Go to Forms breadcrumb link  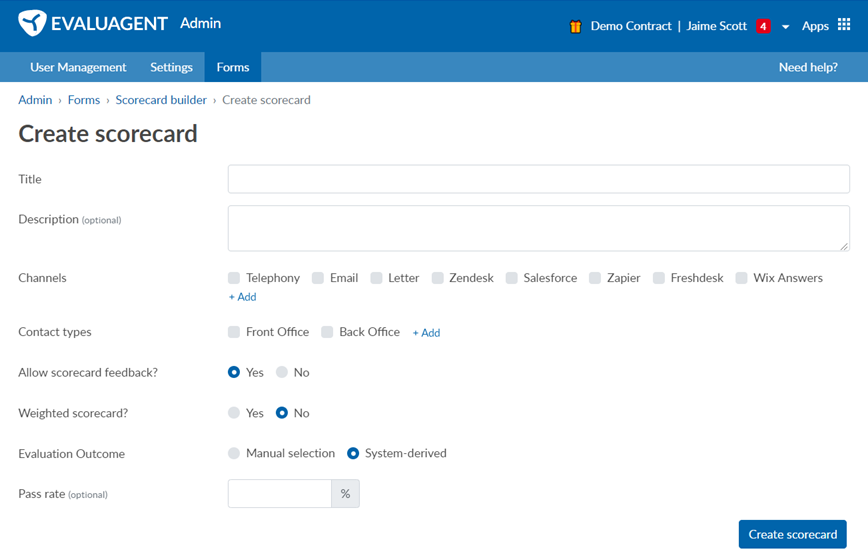pos(84,100)
